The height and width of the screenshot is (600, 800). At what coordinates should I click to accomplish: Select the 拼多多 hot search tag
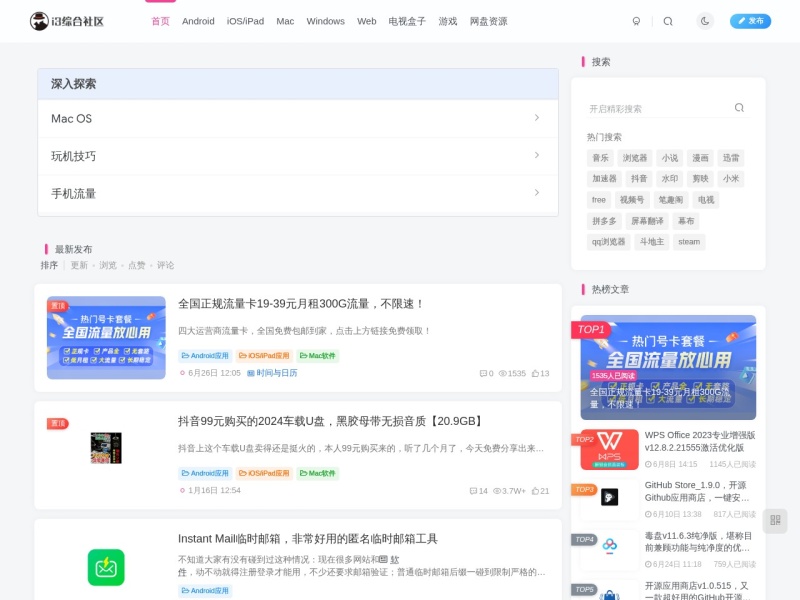tap(604, 221)
